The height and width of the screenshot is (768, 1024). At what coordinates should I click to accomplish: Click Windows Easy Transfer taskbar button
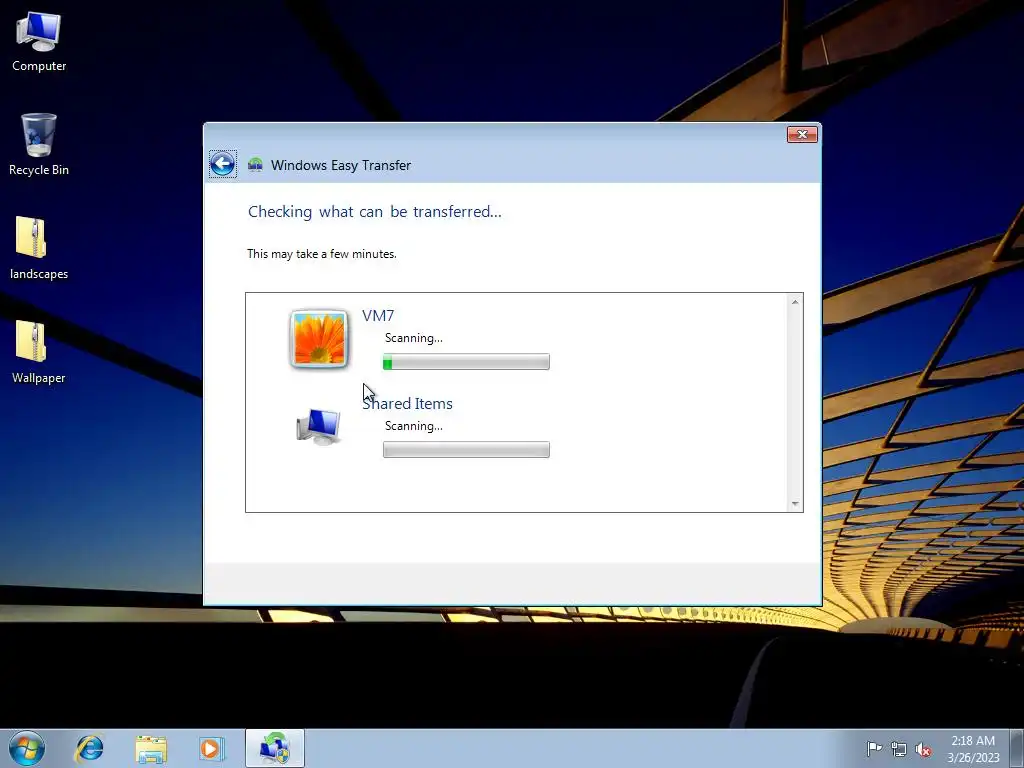click(275, 748)
